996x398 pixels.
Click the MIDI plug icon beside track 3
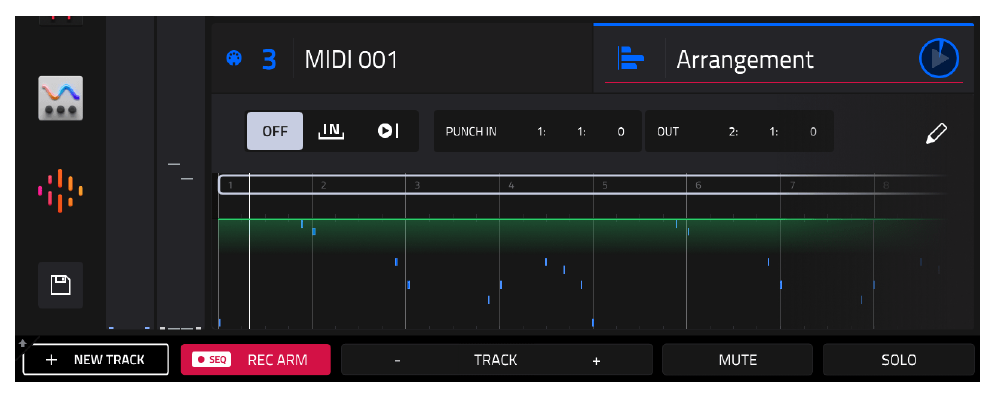click(x=234, y=59)
